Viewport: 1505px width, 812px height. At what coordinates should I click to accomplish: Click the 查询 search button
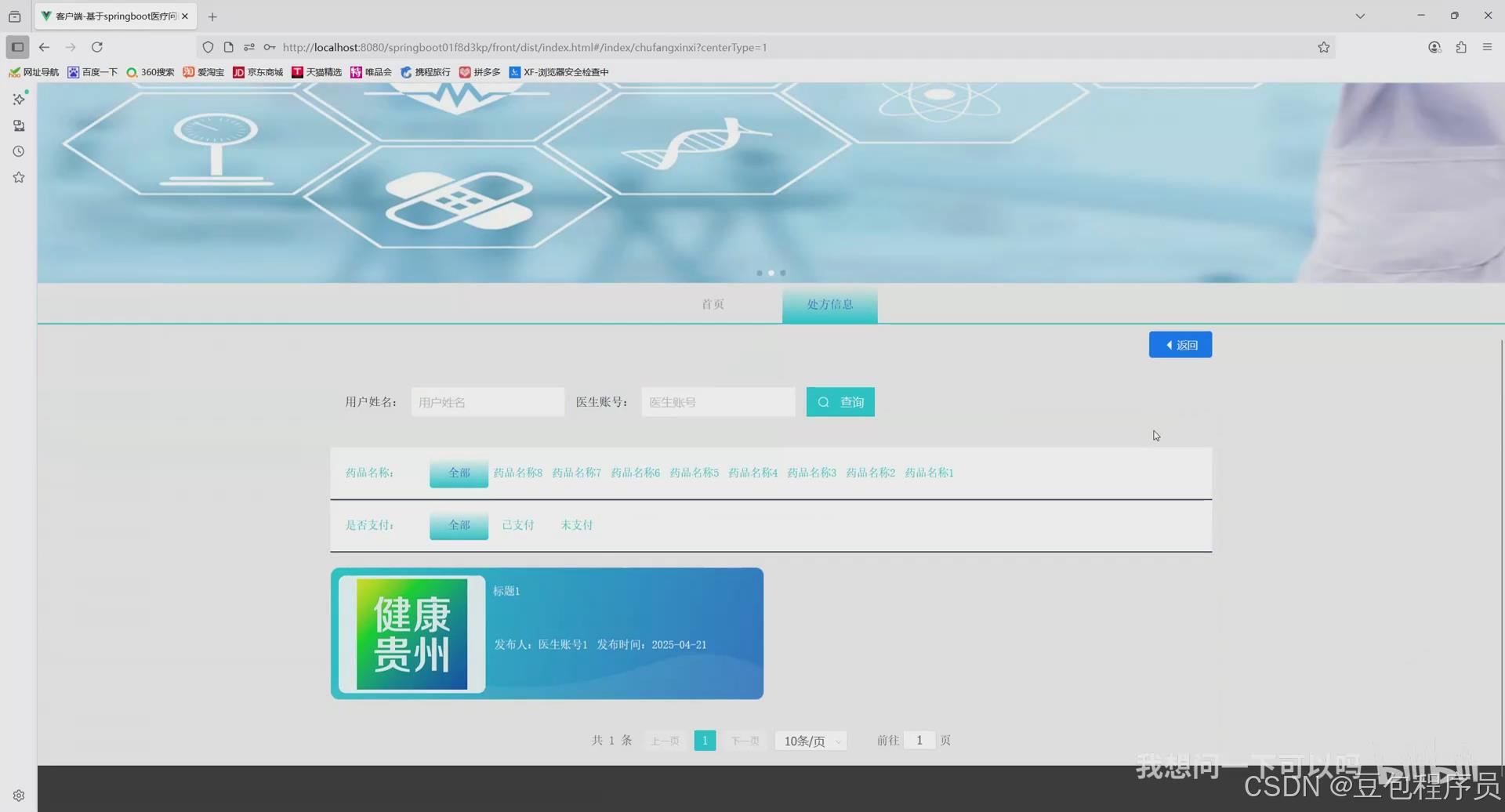coord(840,402)
